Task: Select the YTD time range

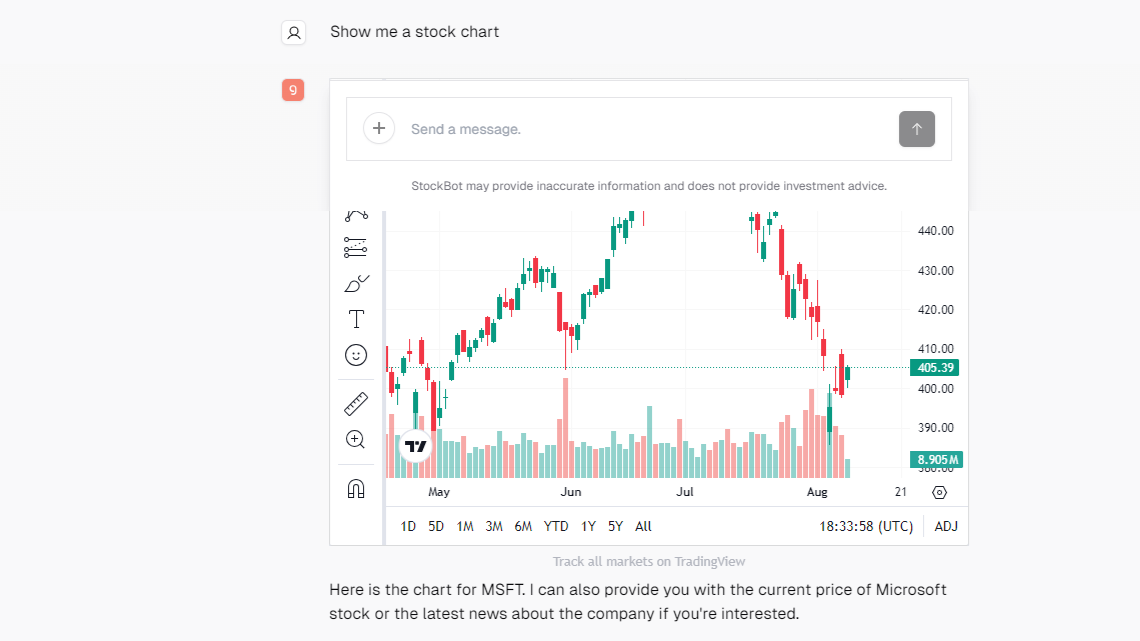Action: tap(556, 526)
